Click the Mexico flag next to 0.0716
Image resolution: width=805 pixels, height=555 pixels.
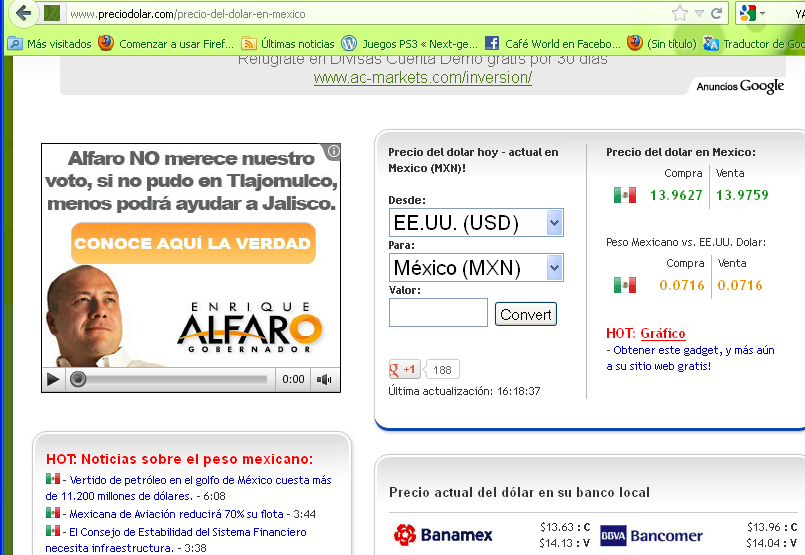click(625, 285)
